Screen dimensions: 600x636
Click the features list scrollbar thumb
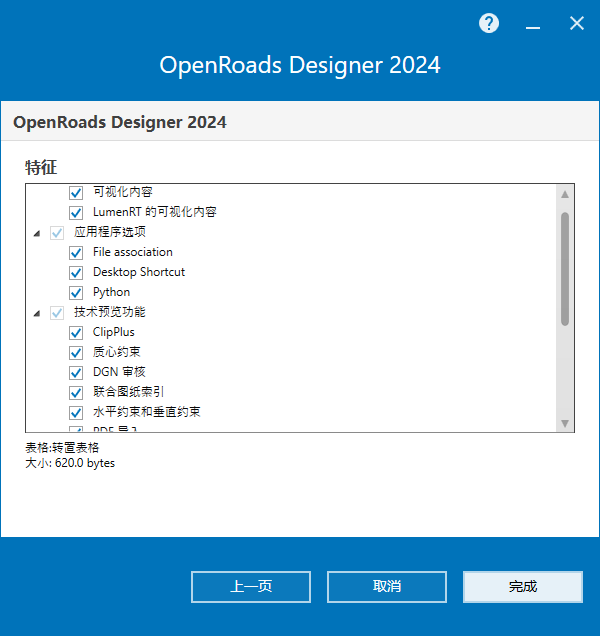click(x=565, y=269)
